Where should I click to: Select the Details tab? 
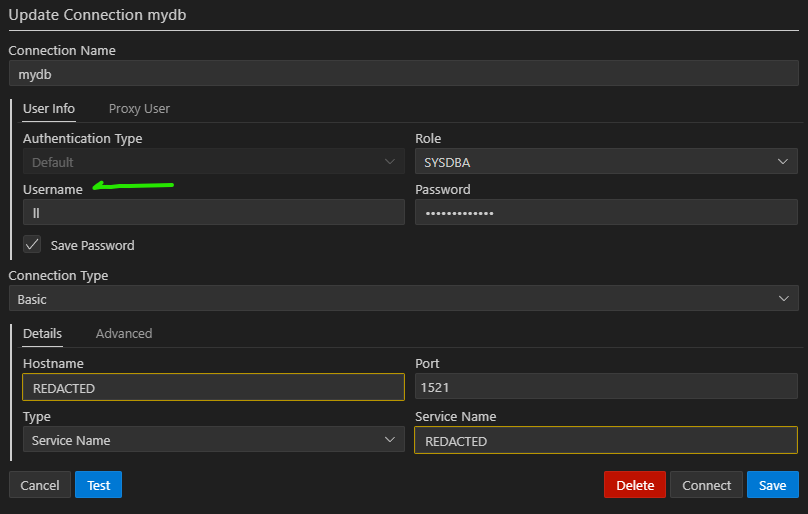42,334
